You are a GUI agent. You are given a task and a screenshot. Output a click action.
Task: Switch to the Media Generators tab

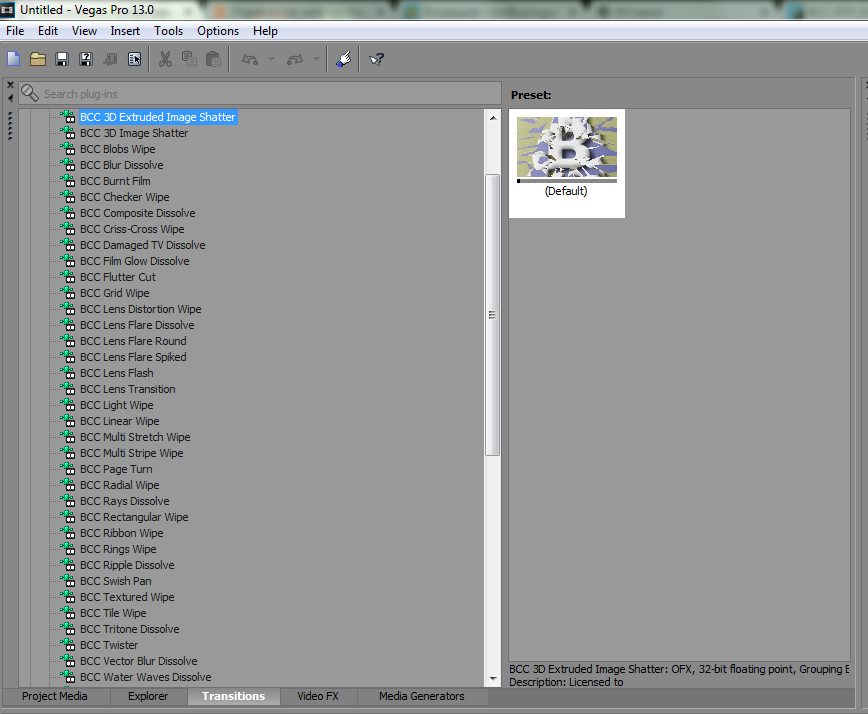click(x=422, y=696)
